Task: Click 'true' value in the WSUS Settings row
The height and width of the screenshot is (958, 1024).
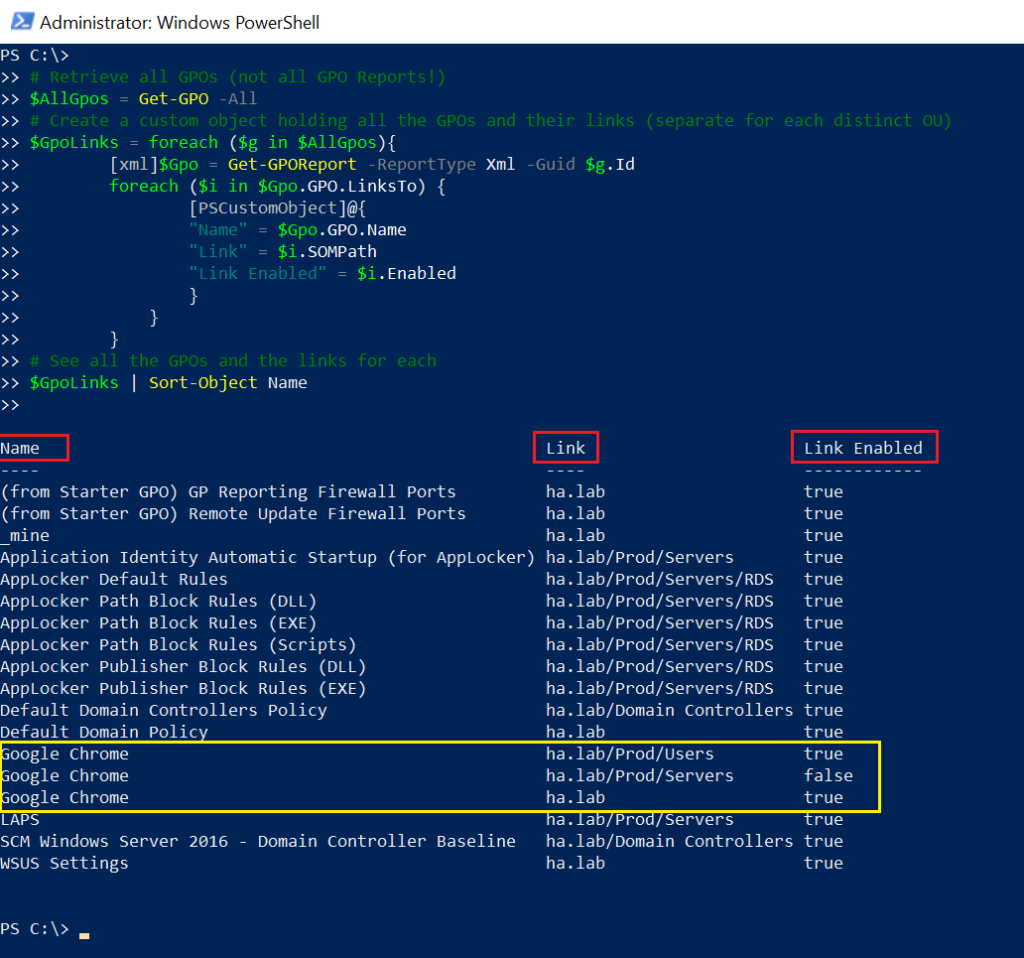Action: pyautogui.click(x=824, y=863)
